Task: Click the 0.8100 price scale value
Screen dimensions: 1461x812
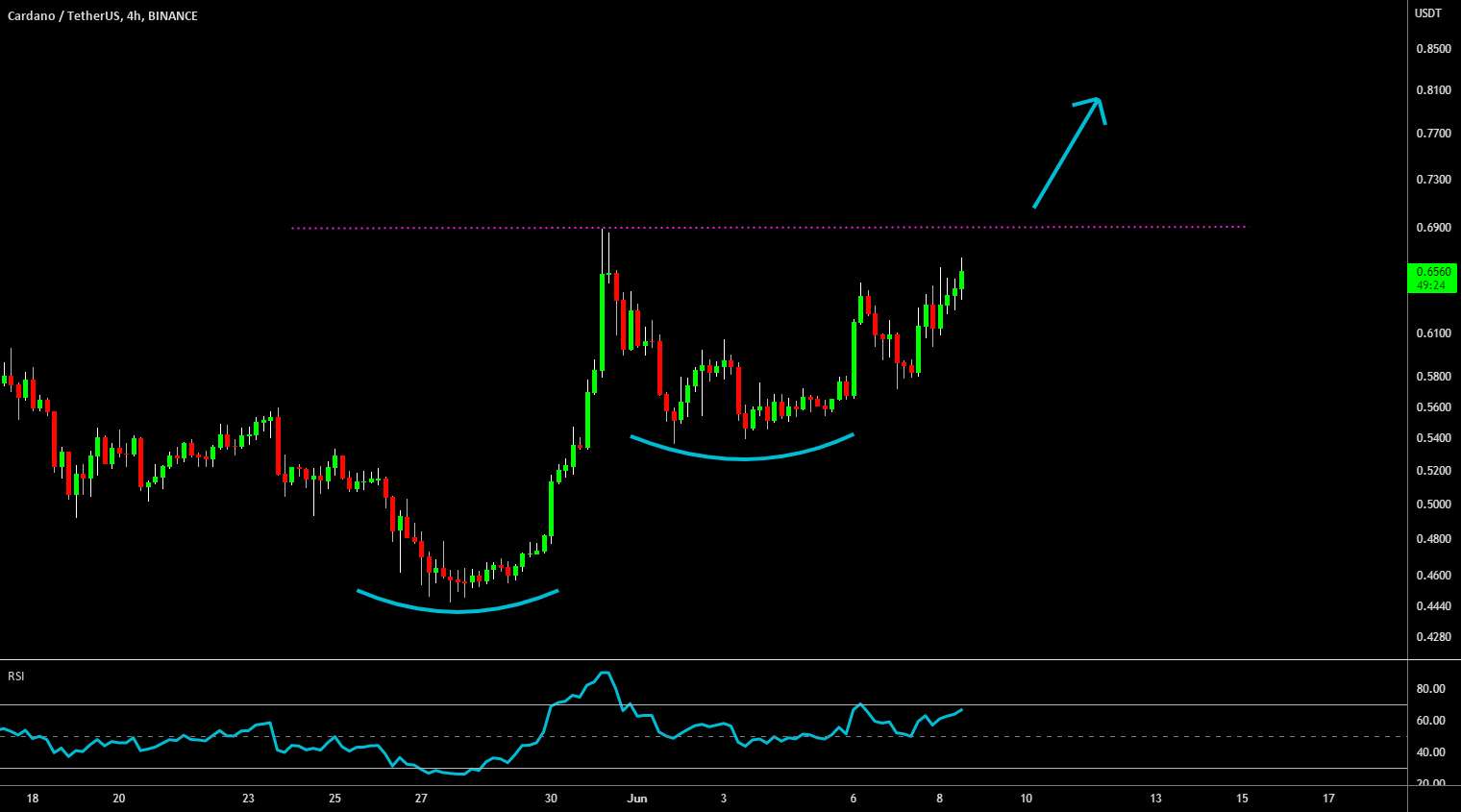Action: point(1432,90)
